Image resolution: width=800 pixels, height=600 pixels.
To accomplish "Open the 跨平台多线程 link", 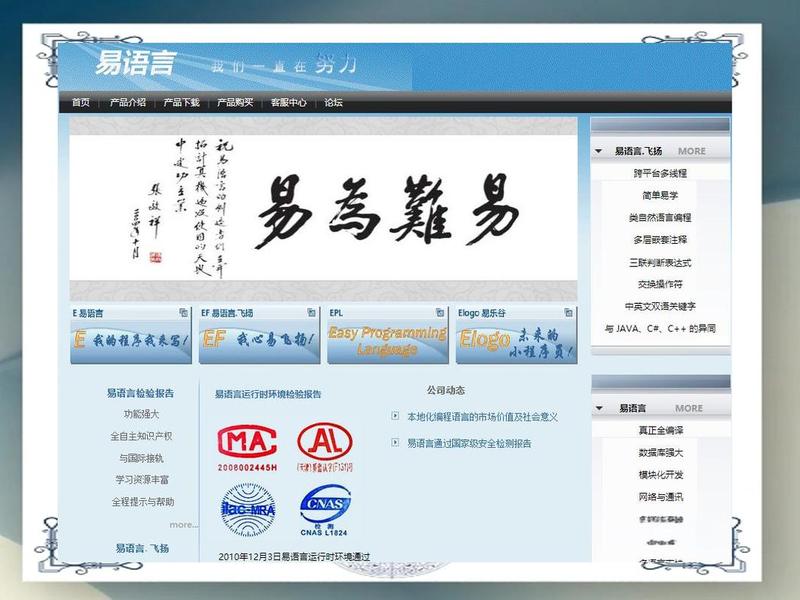I will [660, 173].
